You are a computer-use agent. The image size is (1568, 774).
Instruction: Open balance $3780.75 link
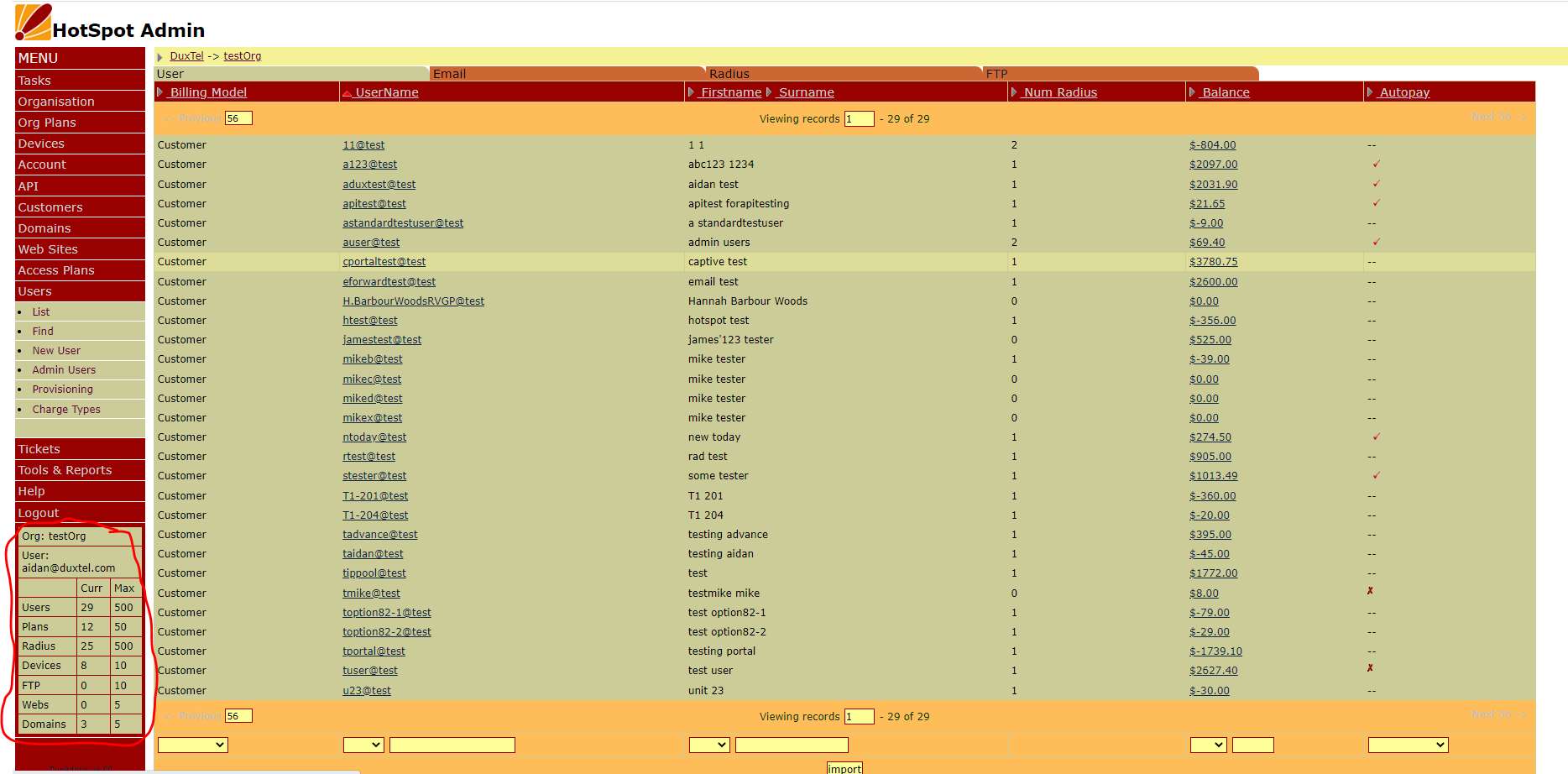tap(1213, 262)
